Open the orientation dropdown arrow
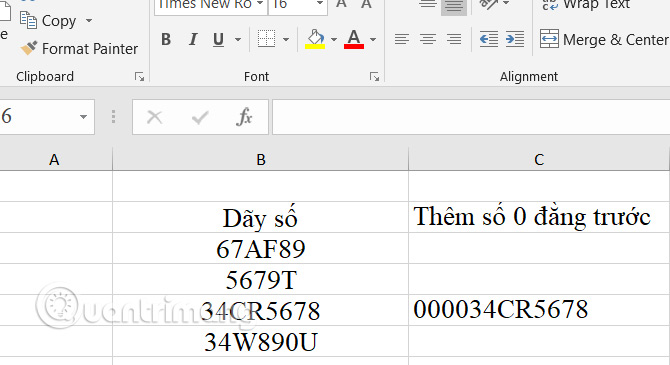 pos(506,3)
